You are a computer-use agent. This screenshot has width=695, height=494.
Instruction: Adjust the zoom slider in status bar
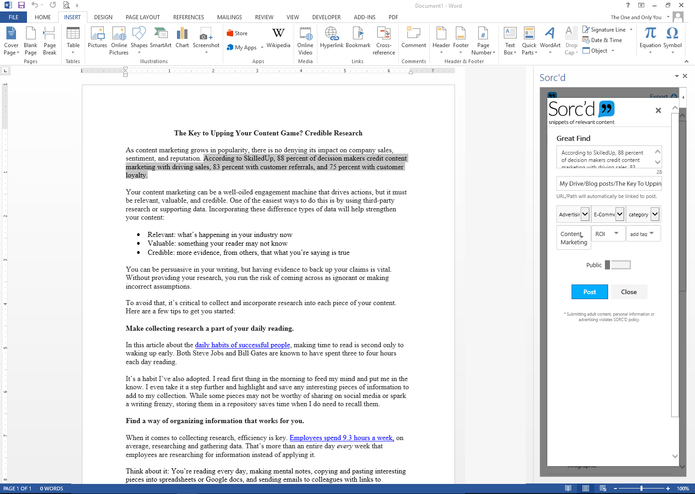pyautogui.click(x=642, y=488)
